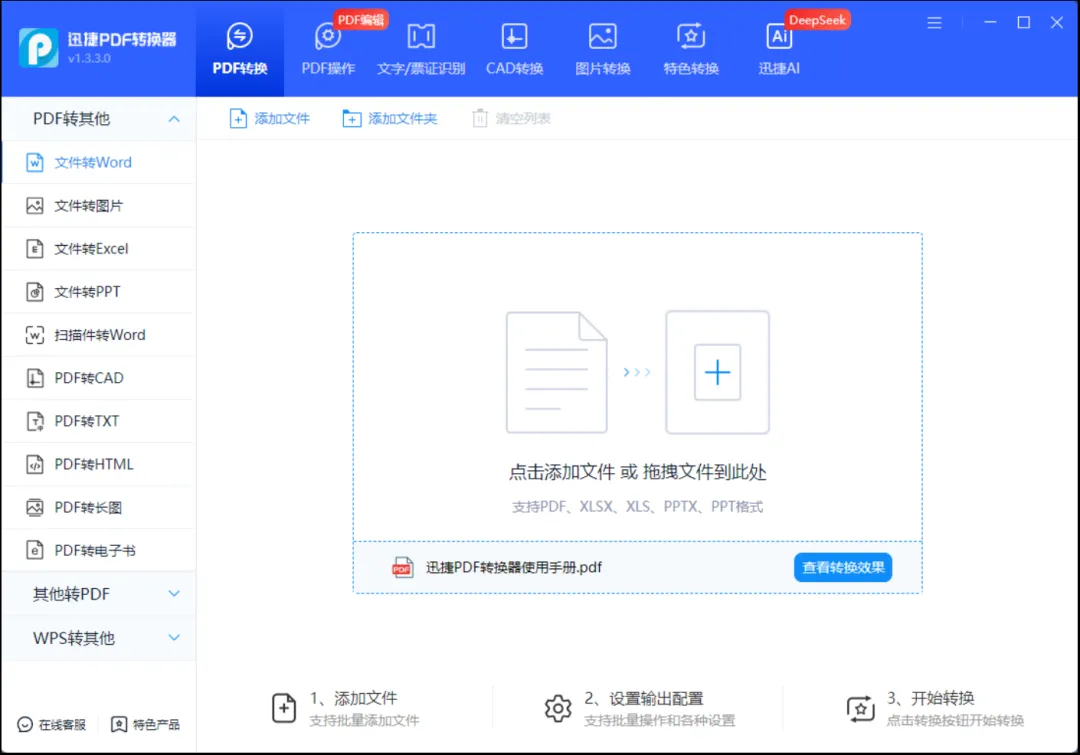This screenshot has height=755, width=1080.
Task: Click the 添加文件夹 folder-plus icon
Action: [351, 118]
